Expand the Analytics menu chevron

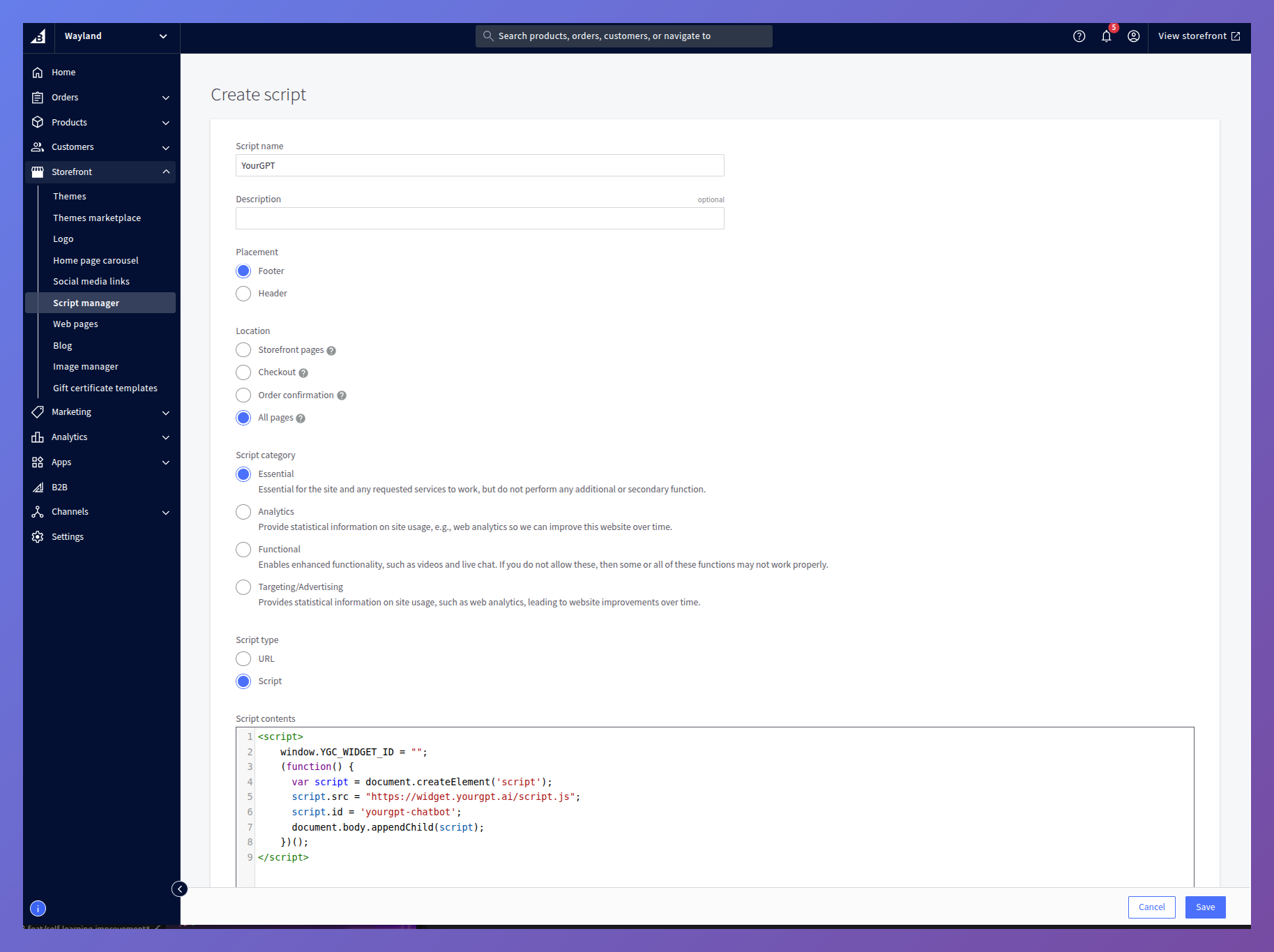pyautogui.click(x=166, y=437)
